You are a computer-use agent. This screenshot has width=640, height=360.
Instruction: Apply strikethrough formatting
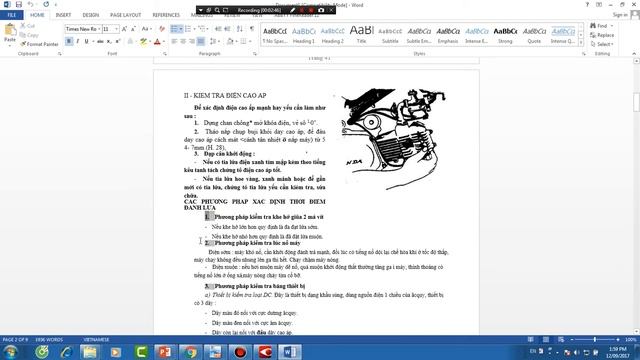100,41
